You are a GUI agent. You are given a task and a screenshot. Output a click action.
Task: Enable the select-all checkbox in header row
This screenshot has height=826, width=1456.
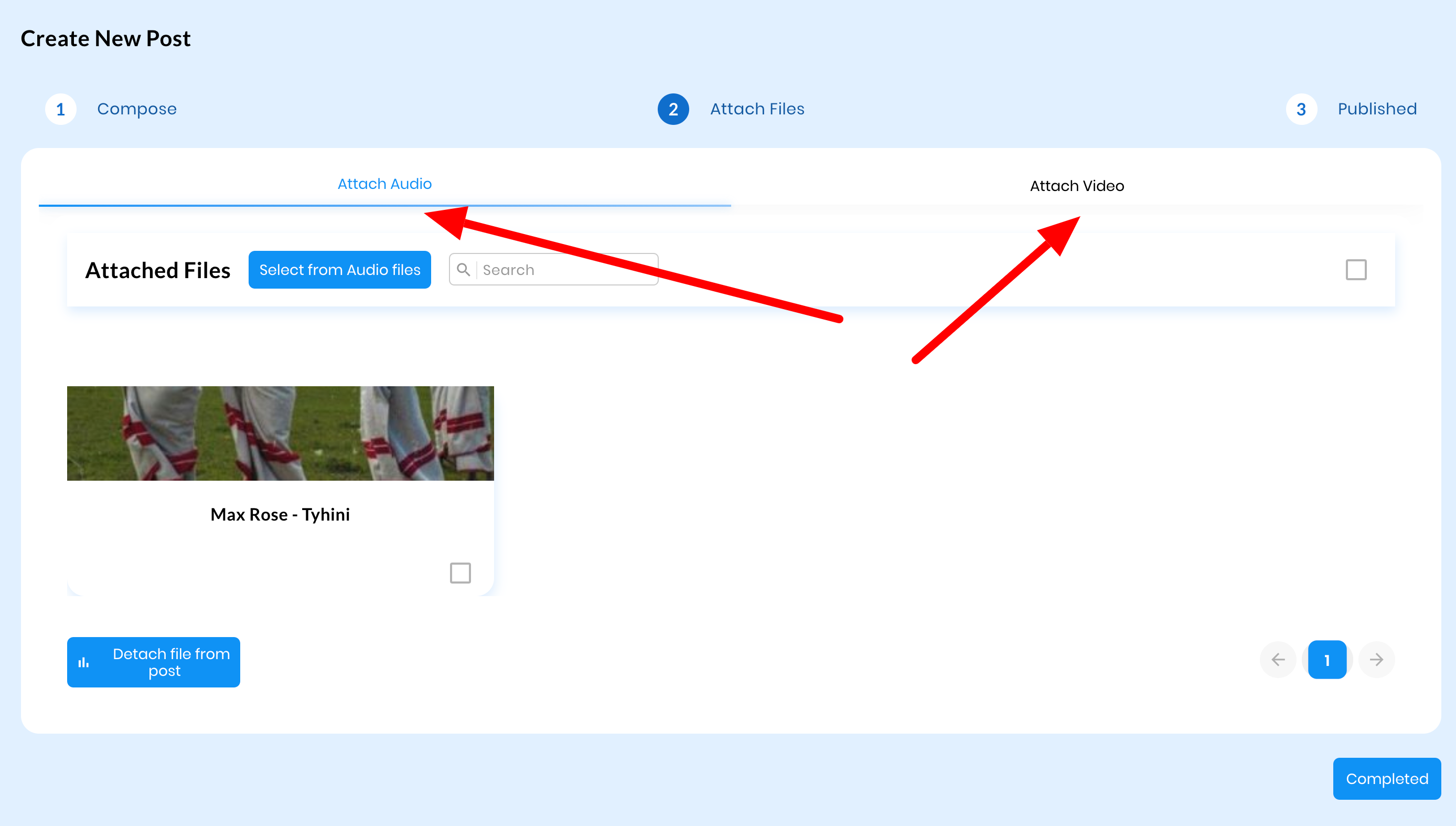tap(1356, 270)
